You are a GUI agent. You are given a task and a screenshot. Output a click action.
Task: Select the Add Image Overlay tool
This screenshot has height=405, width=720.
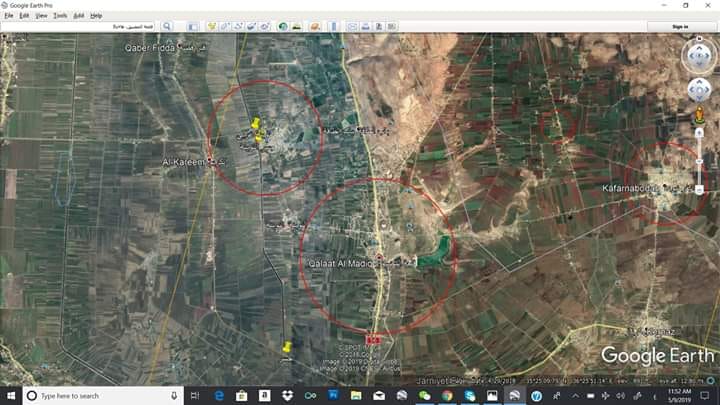pyautogui.click(x=252, y=27)
